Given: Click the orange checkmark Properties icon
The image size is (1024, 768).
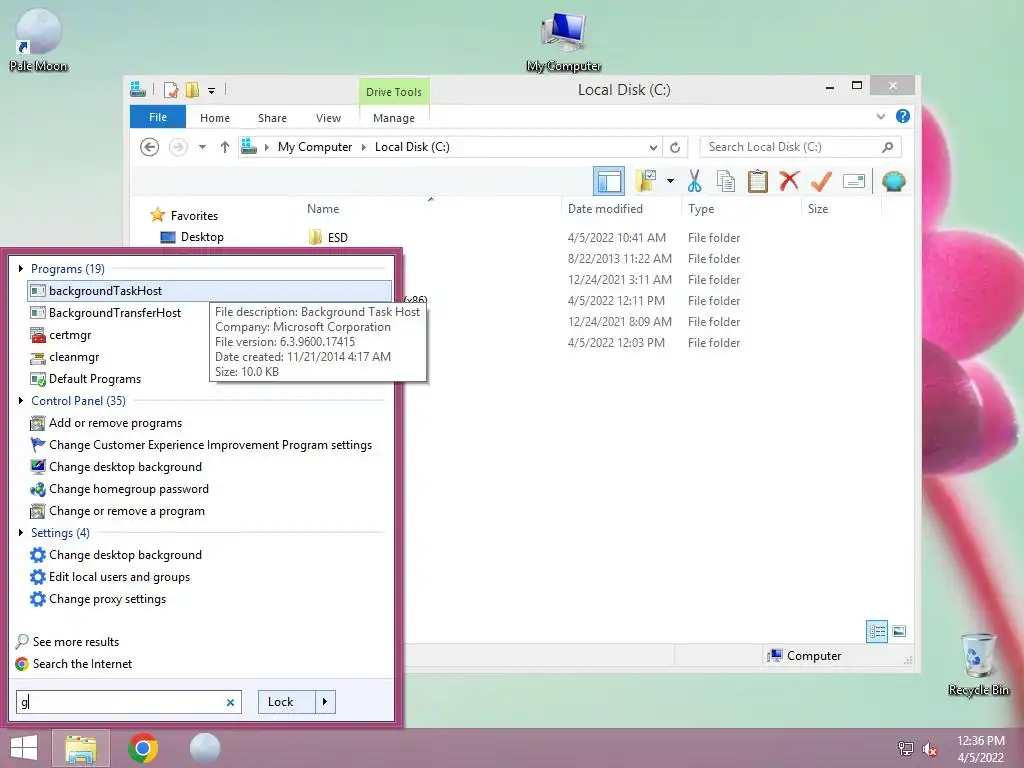Looking at the screenshot, I should click(x=821, y=181).
